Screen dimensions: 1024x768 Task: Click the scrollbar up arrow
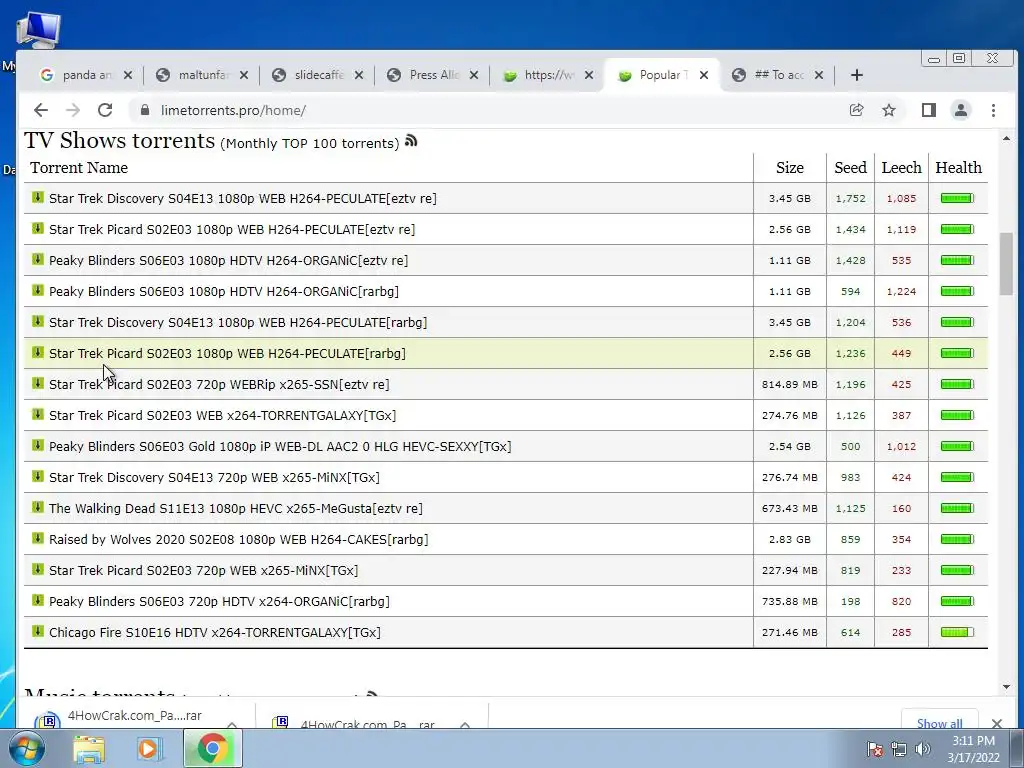click(x=1006, y=138)
